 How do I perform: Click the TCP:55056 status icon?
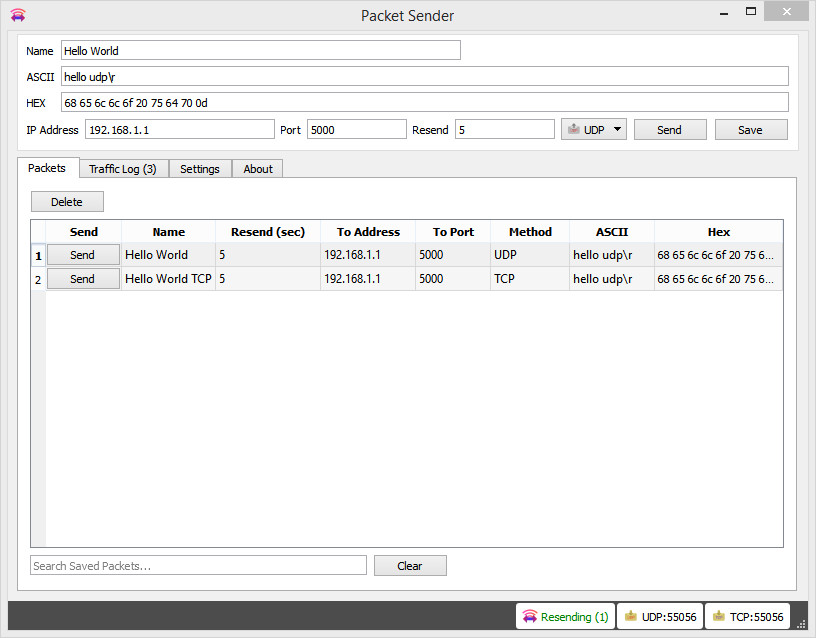[719, 616]
